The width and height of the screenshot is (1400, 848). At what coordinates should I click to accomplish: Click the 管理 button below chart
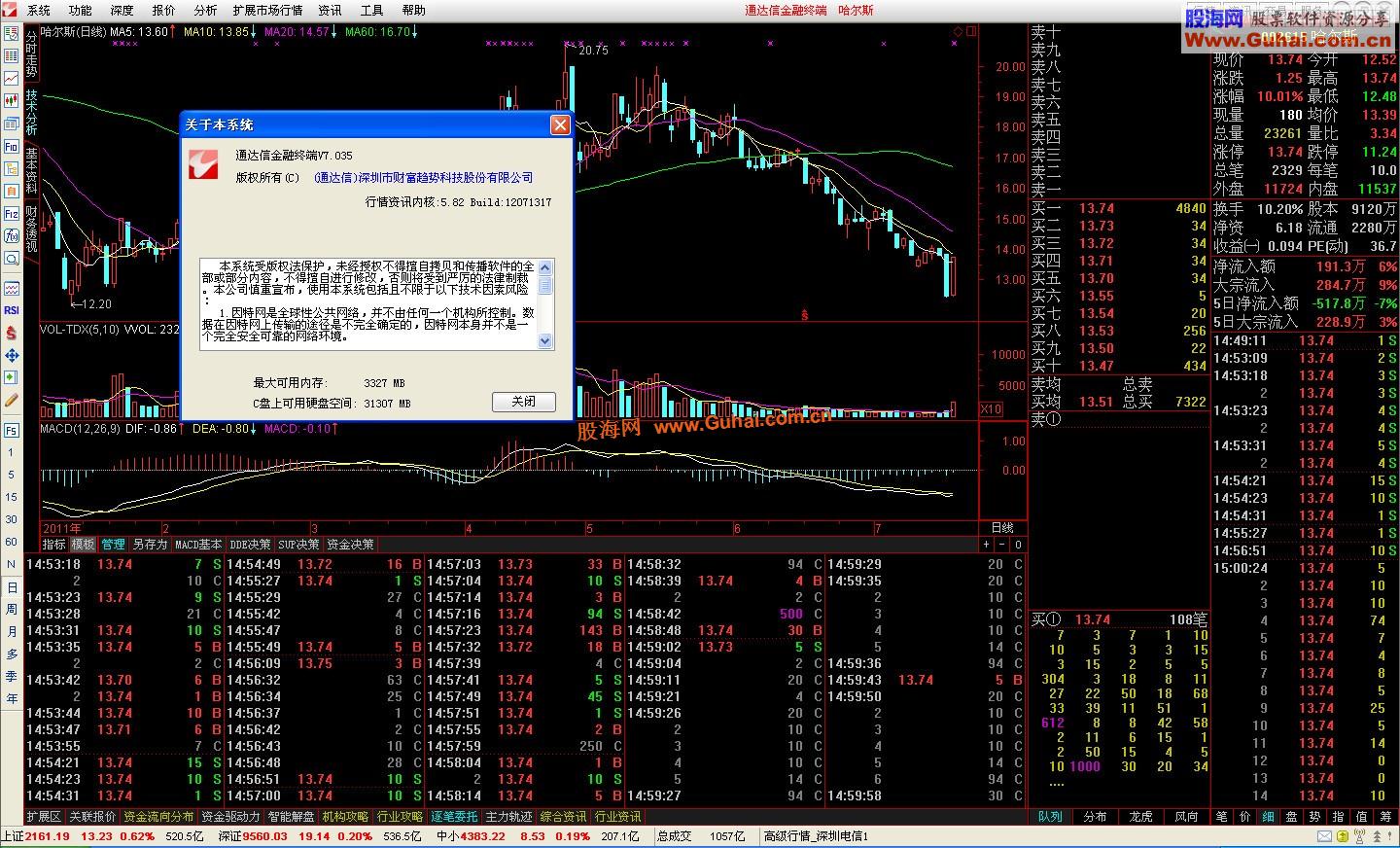(113, 545)
